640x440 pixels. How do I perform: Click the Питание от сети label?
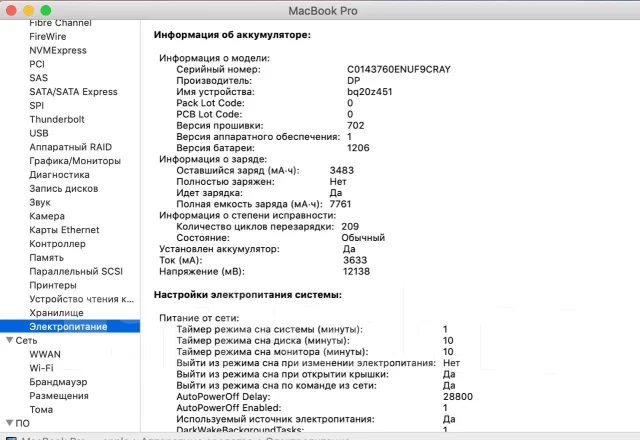click(x=199, y=318)
